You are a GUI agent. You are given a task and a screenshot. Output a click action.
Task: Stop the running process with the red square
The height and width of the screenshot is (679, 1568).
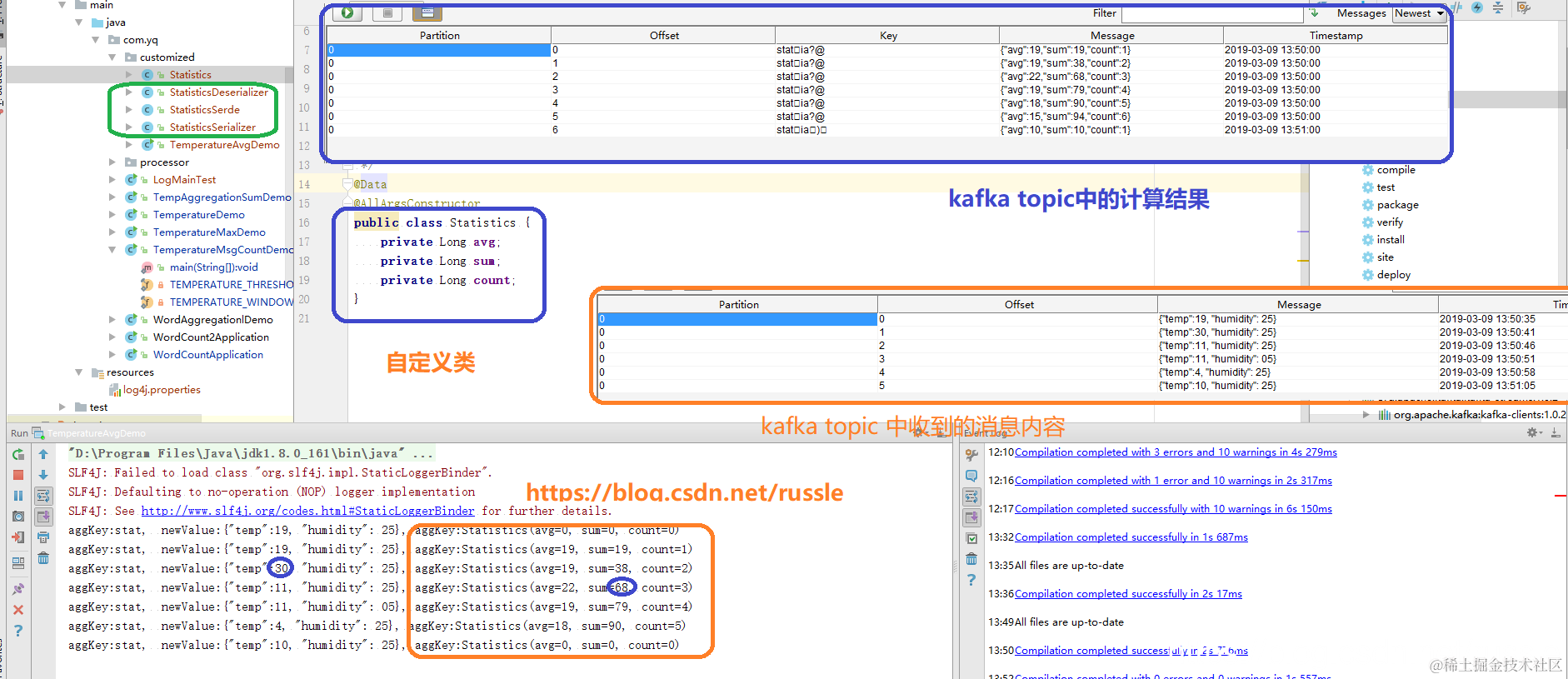point(18,475)
